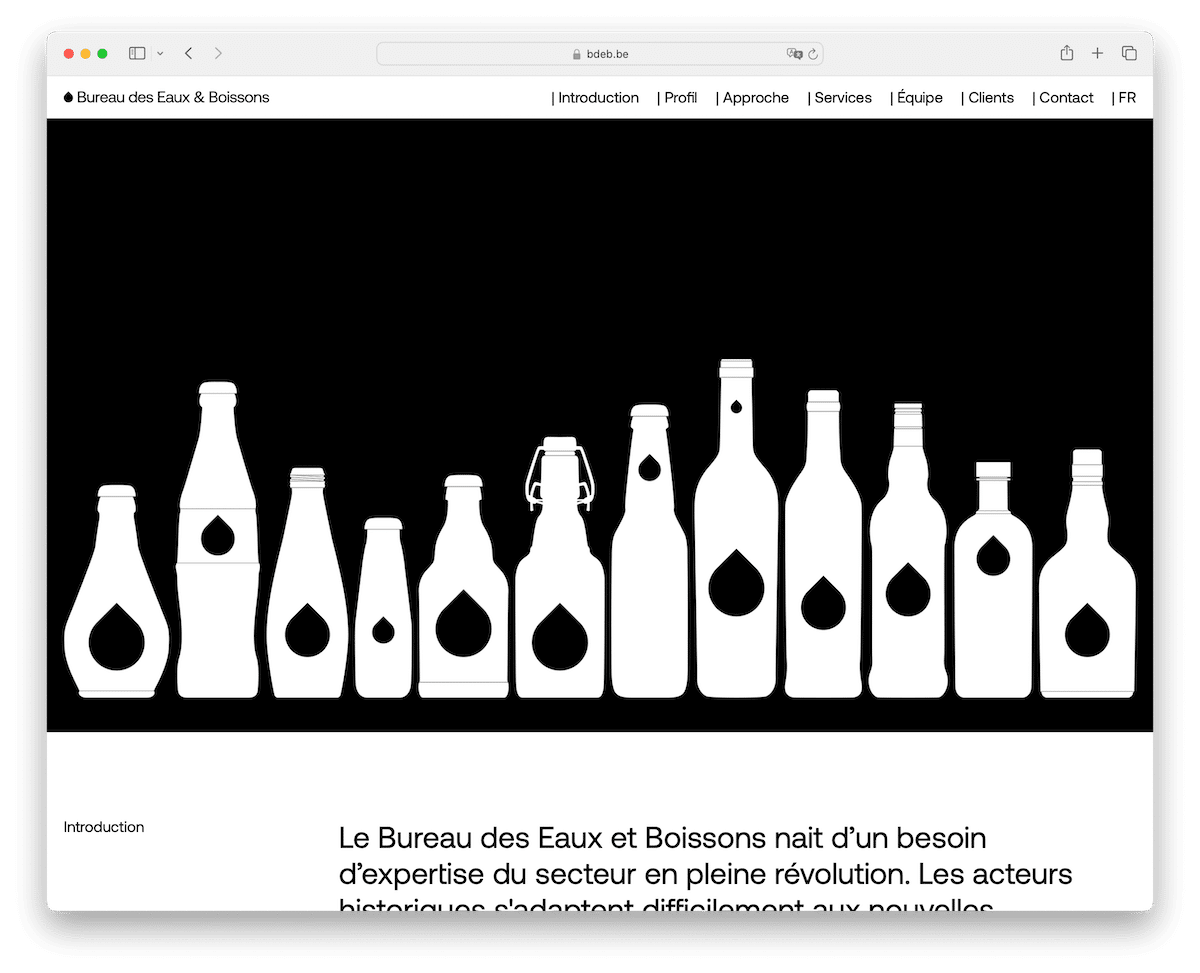Open the Safari sidebar icon

136,53
